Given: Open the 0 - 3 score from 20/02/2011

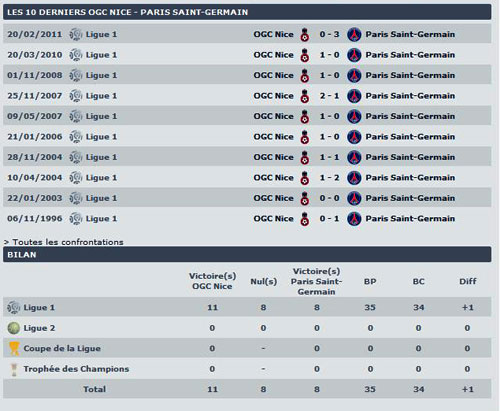Looking at the screenshot, I should pyautogui.click(x=329, y=34).
